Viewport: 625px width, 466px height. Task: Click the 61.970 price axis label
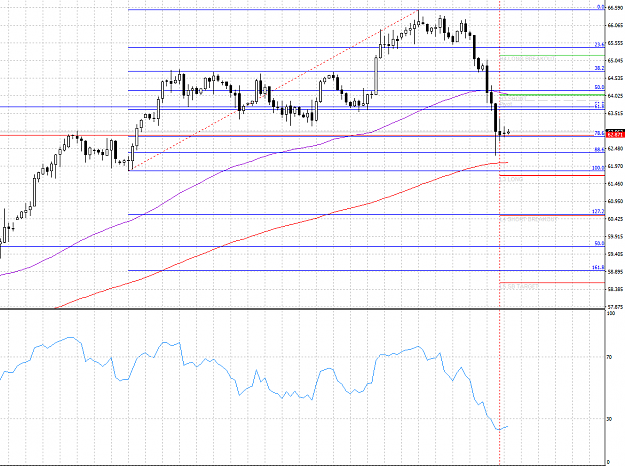[x=615, y=166]
